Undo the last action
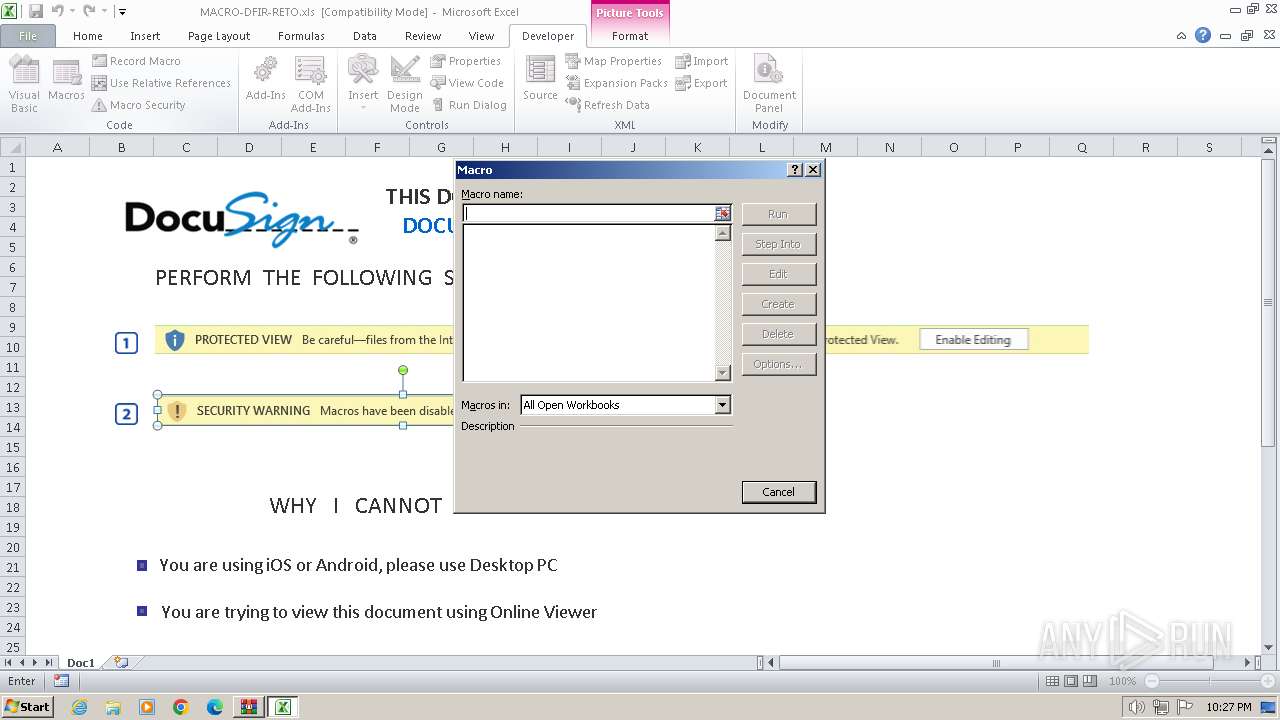Screen dimensions: 1280x720 pos(57,12)
